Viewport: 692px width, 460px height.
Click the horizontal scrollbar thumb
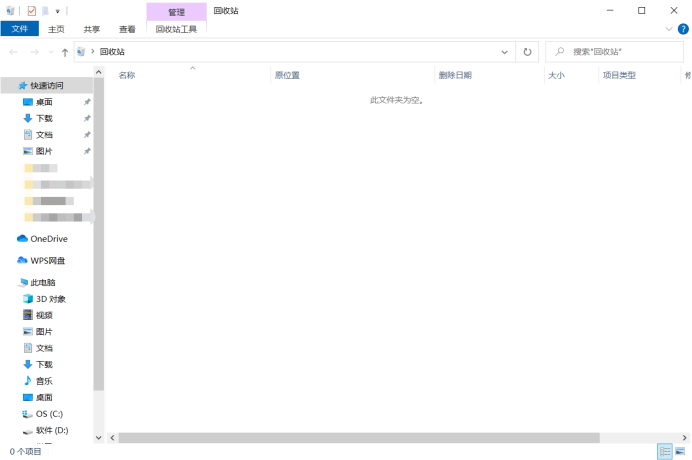[359, 438]
